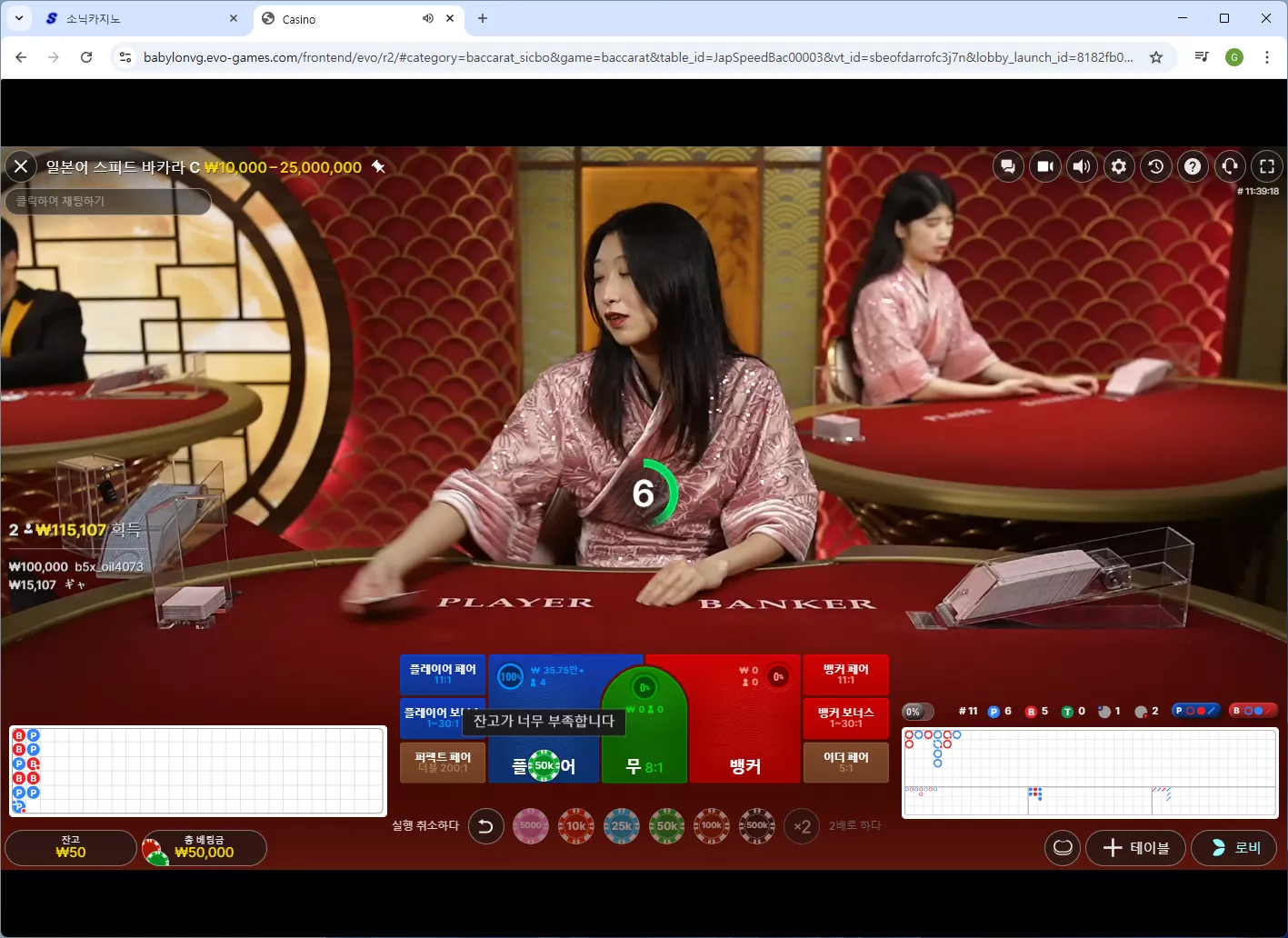
Task: Click the 2배로 하다 double label
Action: [855, 826]
